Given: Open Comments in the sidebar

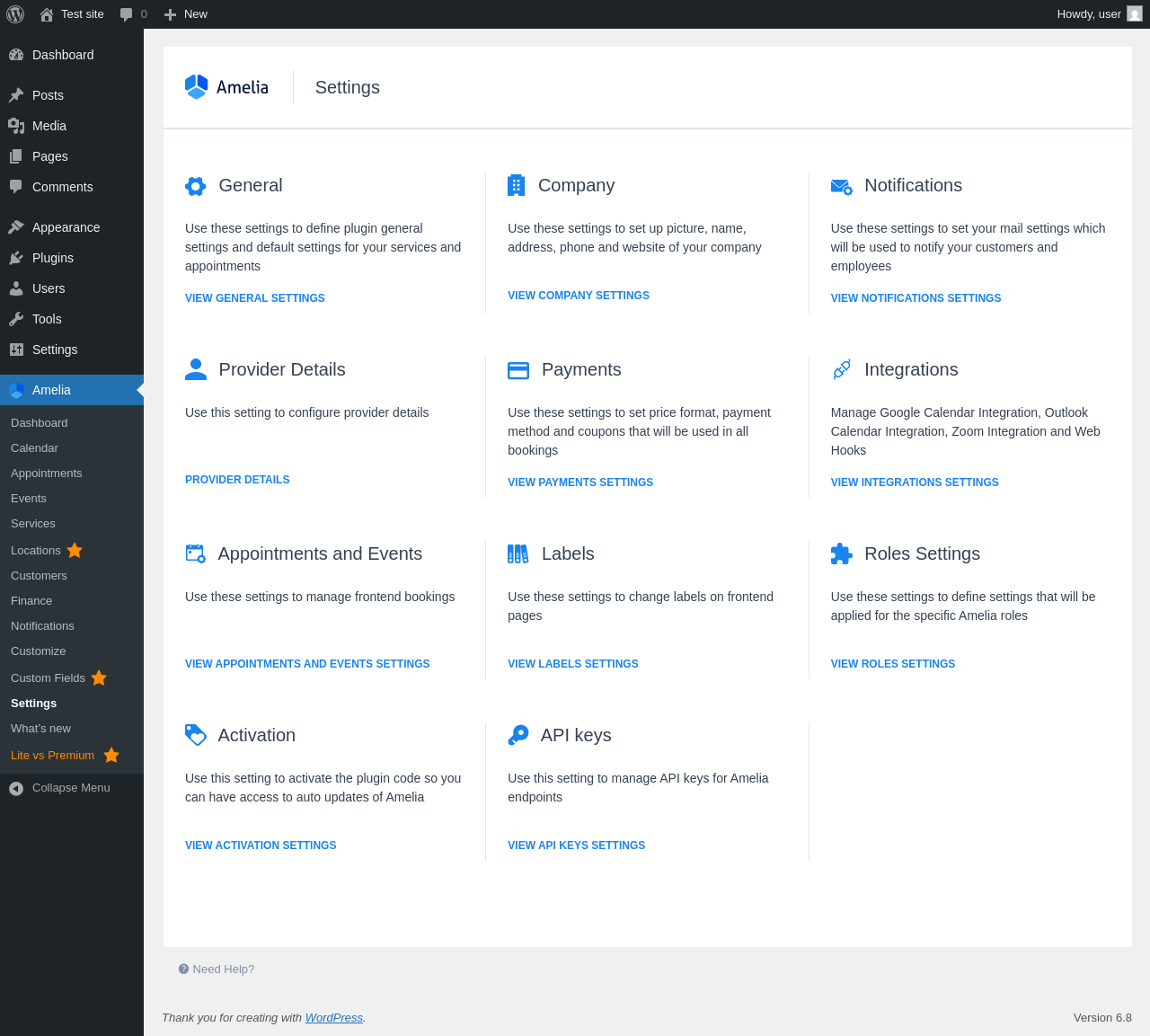Looking at the screenshot, I should [x=72, y=187].
